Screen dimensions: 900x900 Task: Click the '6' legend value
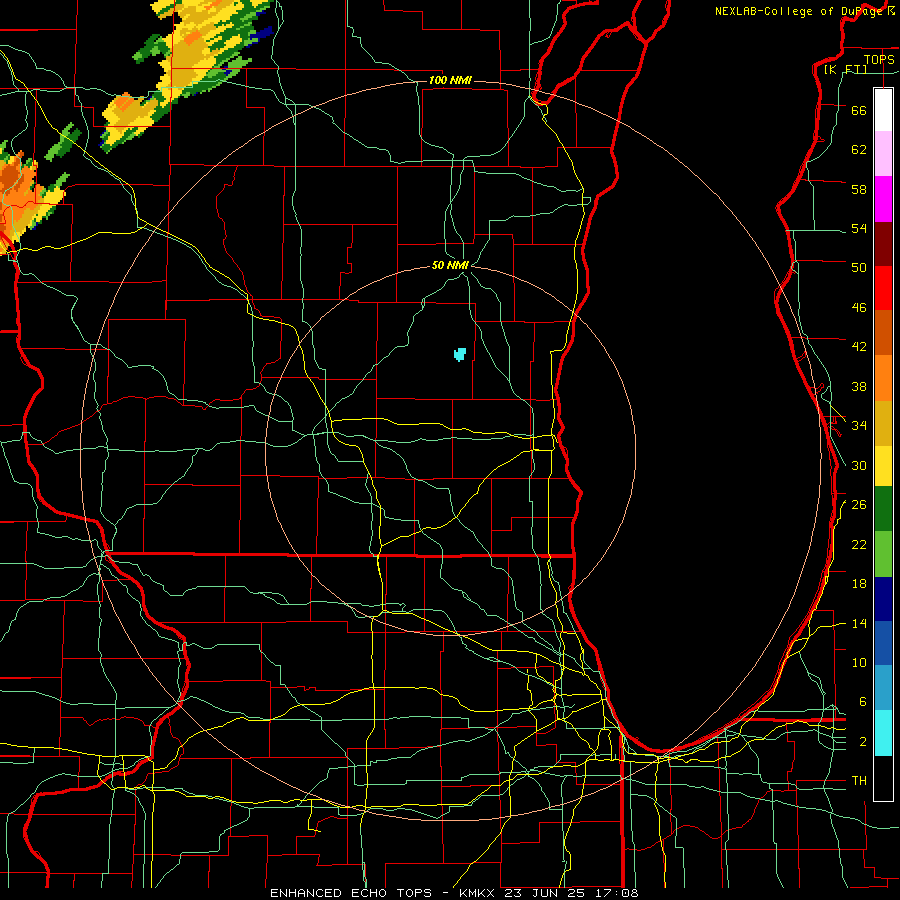(863, 702)
